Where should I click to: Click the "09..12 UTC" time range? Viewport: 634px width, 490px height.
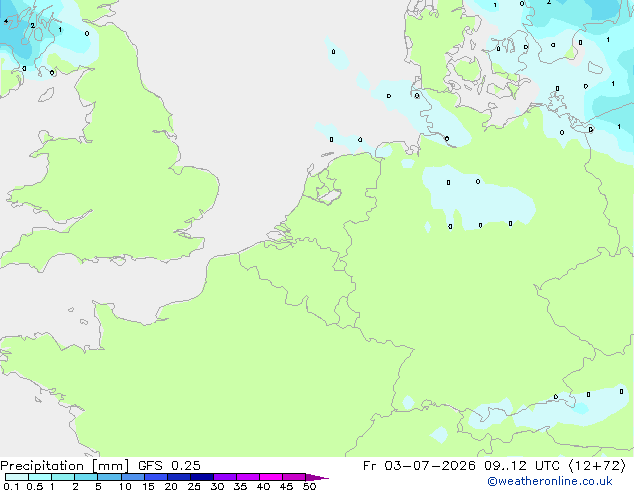(522, 466)
